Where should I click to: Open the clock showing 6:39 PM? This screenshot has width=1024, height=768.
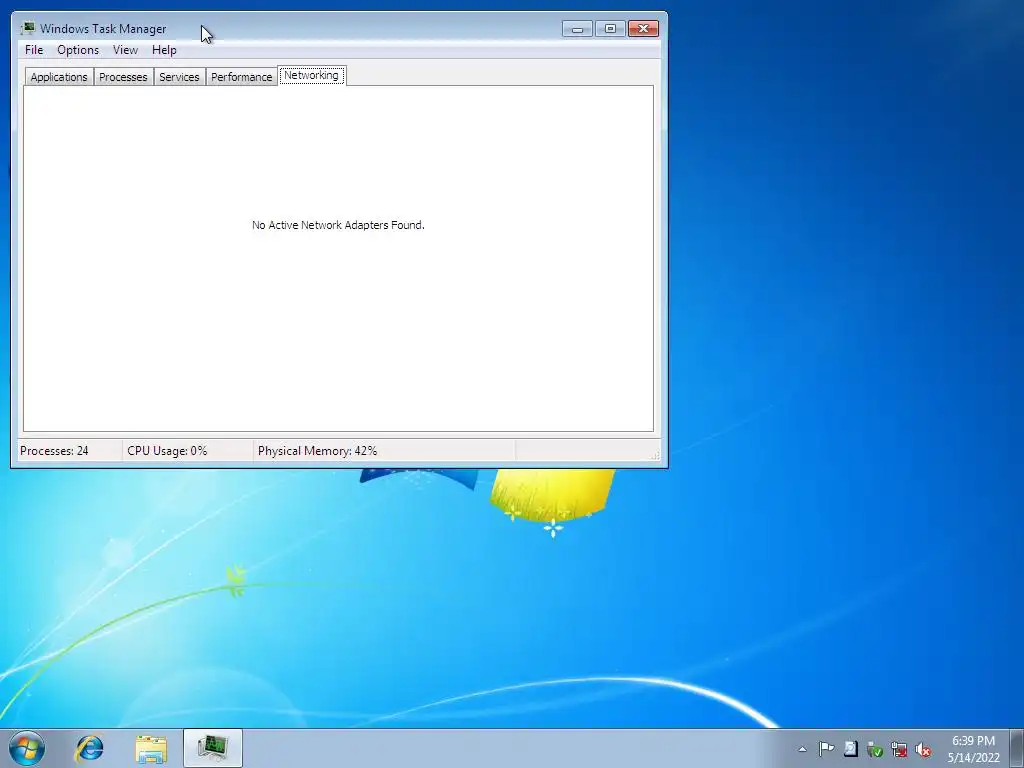[x=973, y=749]
